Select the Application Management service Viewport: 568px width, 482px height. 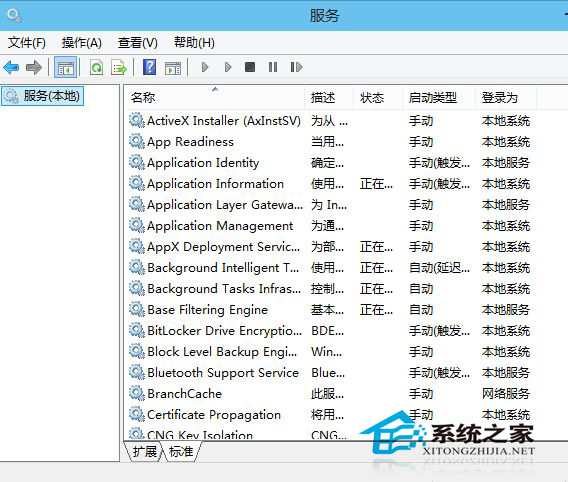330,226
